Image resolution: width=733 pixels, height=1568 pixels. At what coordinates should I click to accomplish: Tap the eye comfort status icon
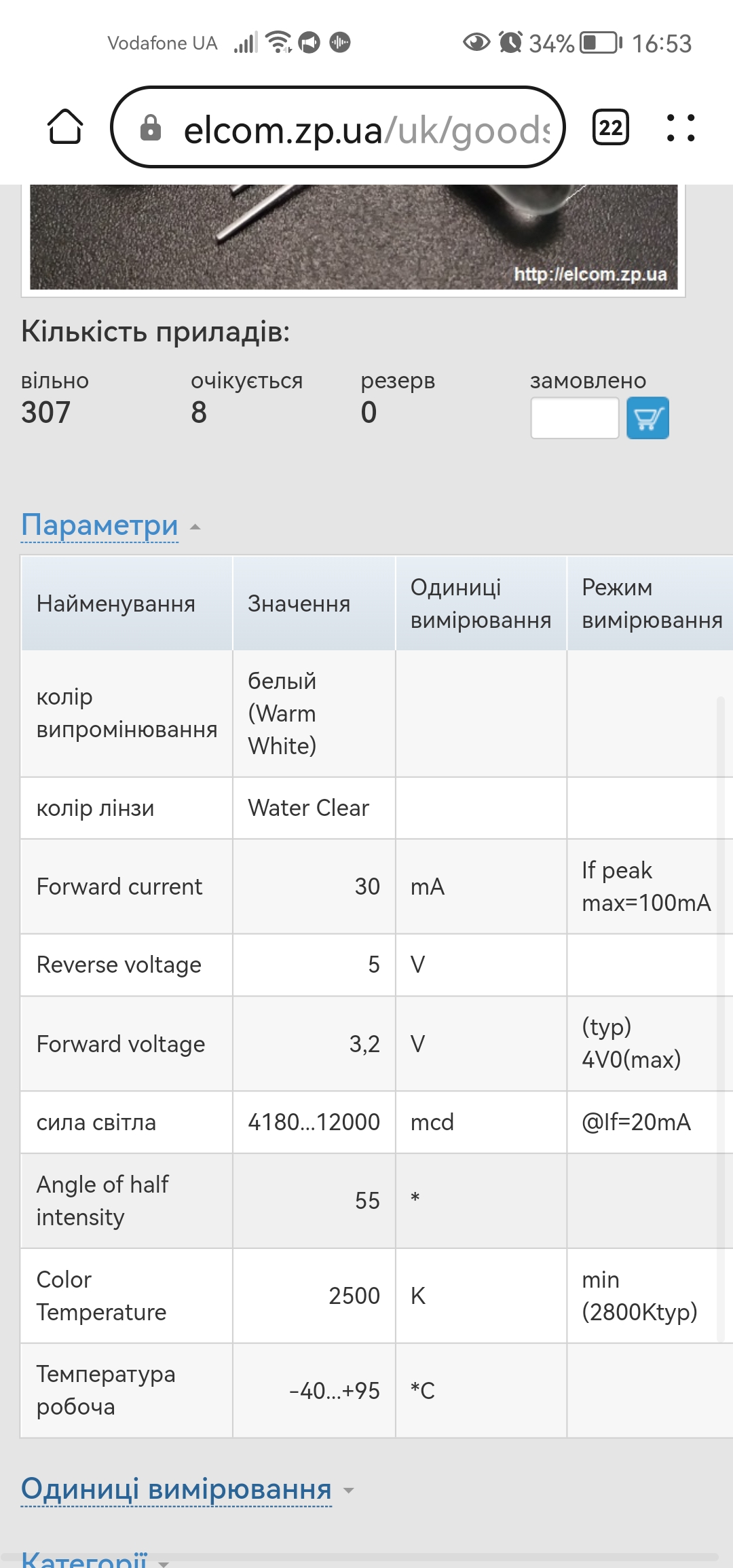point(476,42)
